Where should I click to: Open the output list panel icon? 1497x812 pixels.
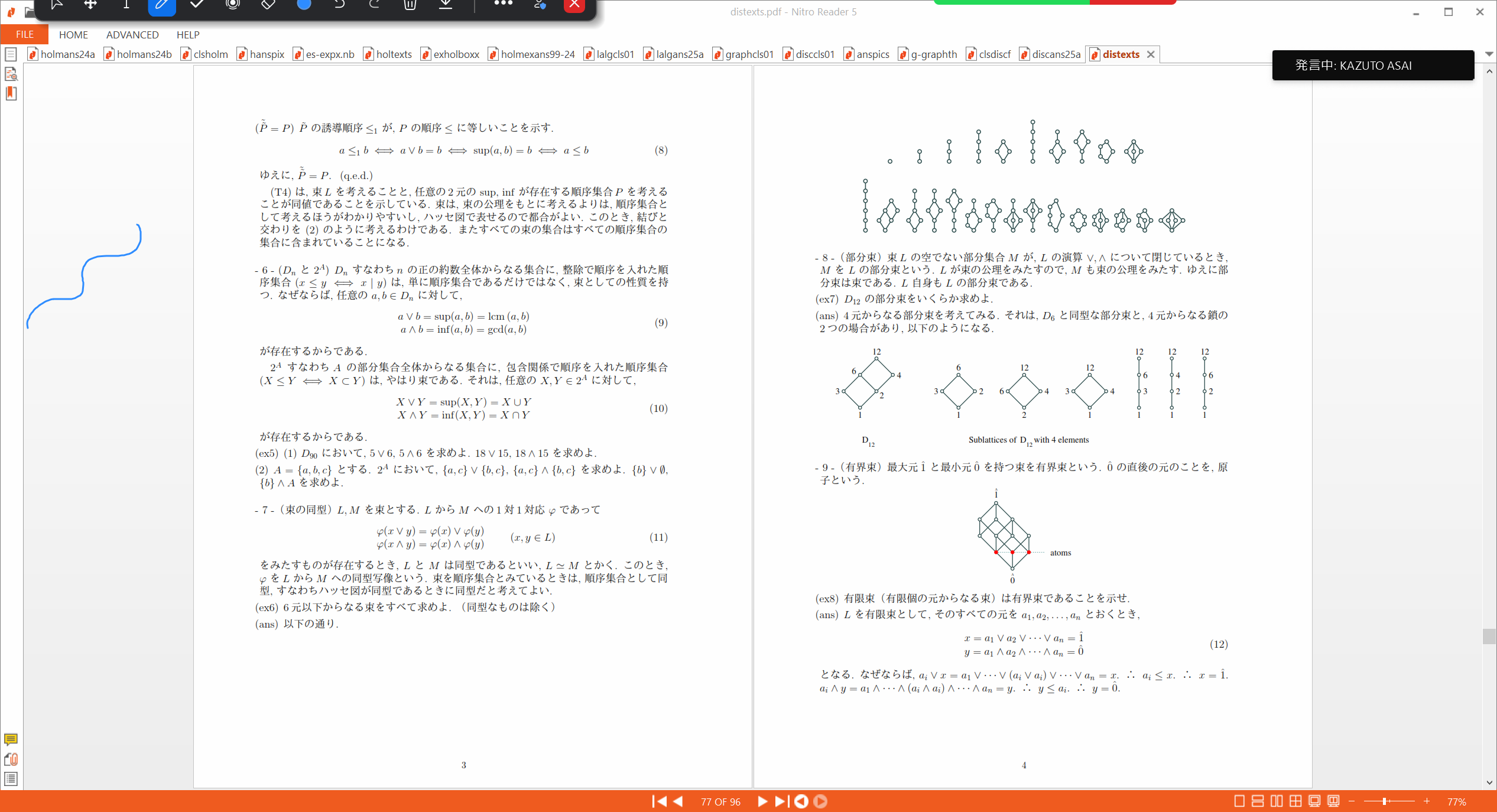pos(11,779)
